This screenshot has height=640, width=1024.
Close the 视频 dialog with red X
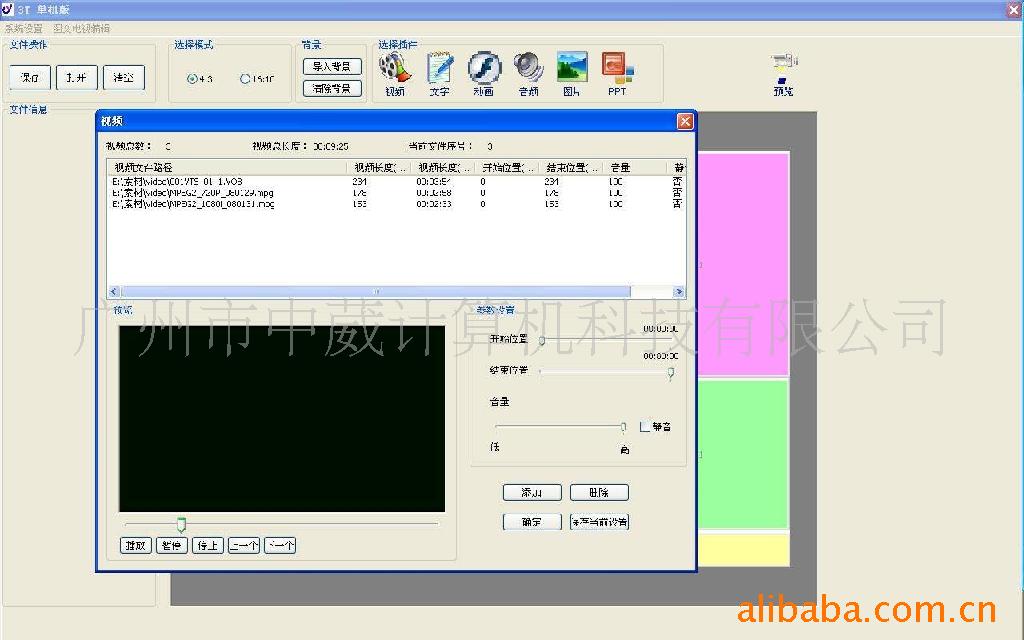pyautogui.click(x=685, y=121)
